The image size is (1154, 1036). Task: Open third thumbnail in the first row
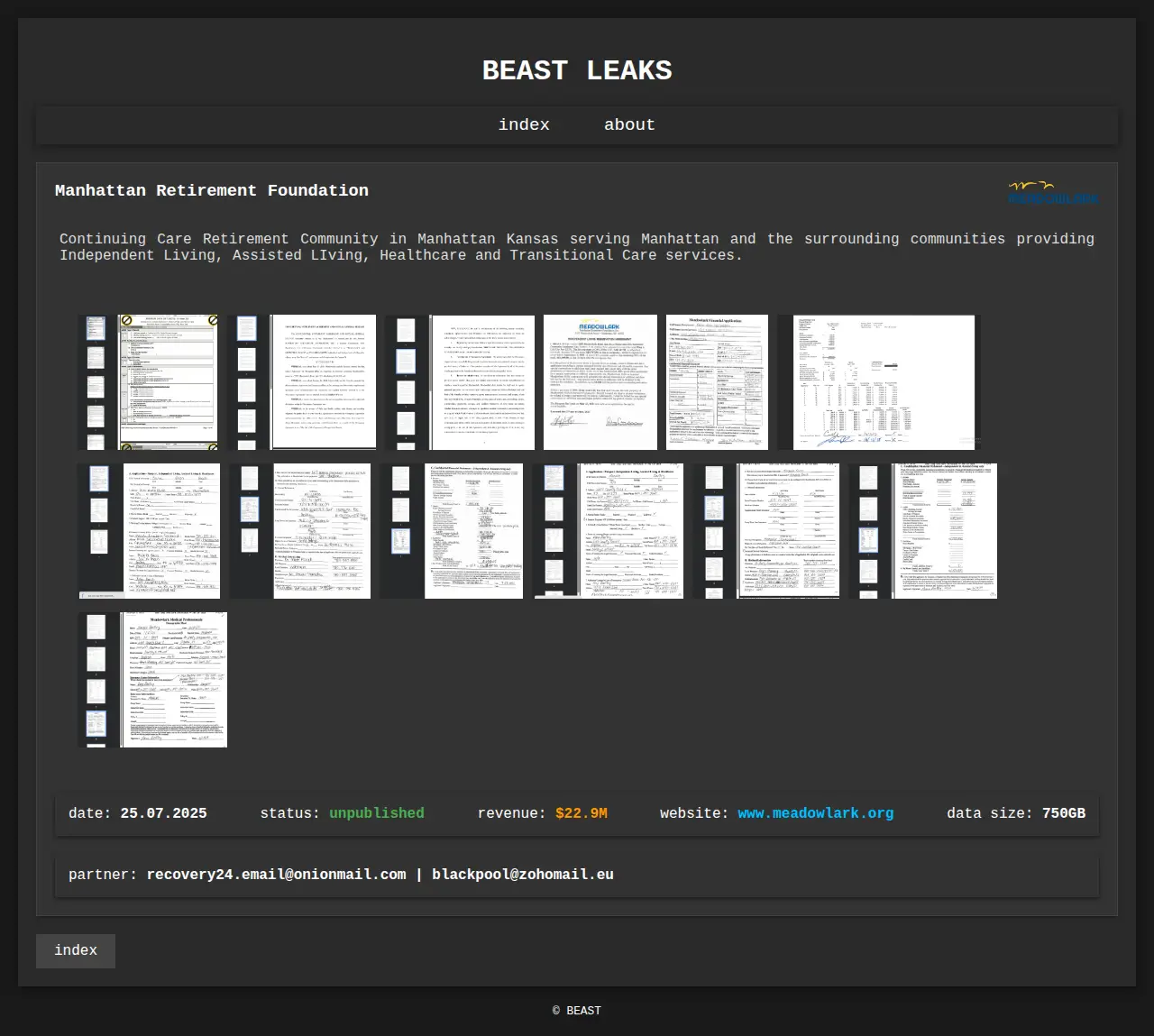460,382
